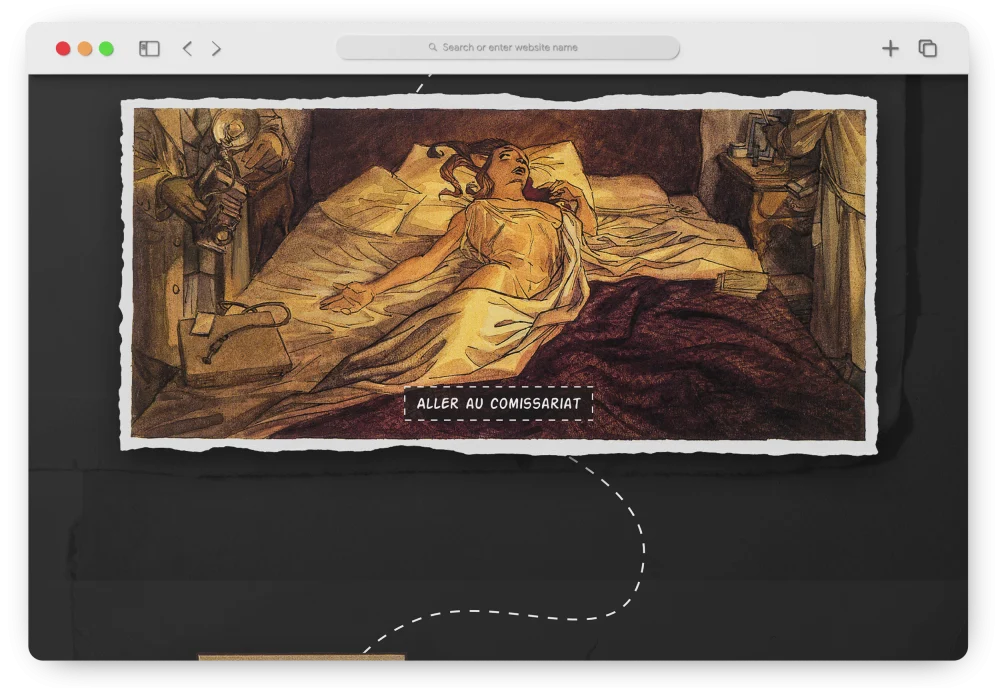Go back with the left chevron
1000x688 pixels.
[187, 48]
